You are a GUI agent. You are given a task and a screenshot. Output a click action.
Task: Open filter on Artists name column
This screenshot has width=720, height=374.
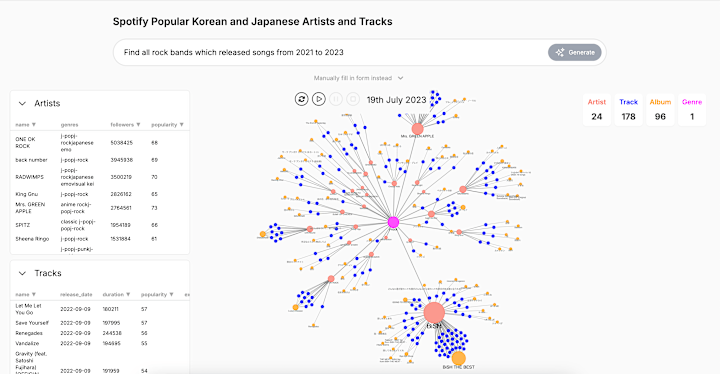tap(34, 125)
